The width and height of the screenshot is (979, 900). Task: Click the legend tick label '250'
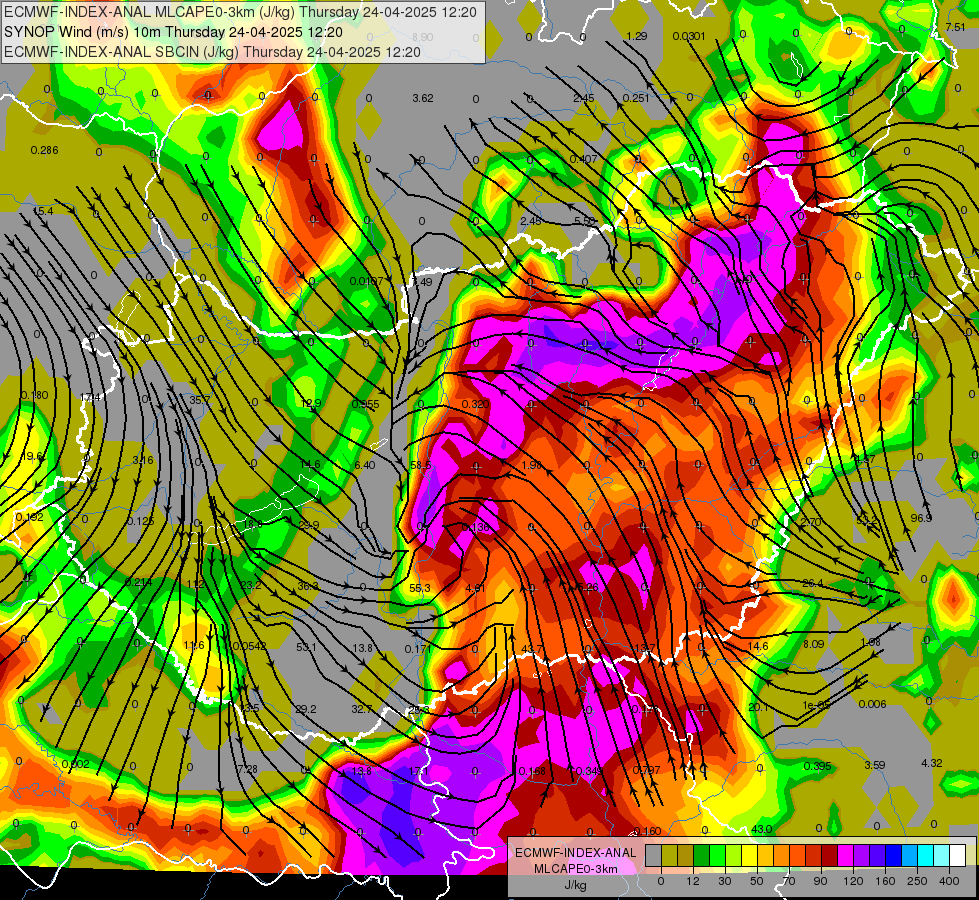[x=917, y=881]
